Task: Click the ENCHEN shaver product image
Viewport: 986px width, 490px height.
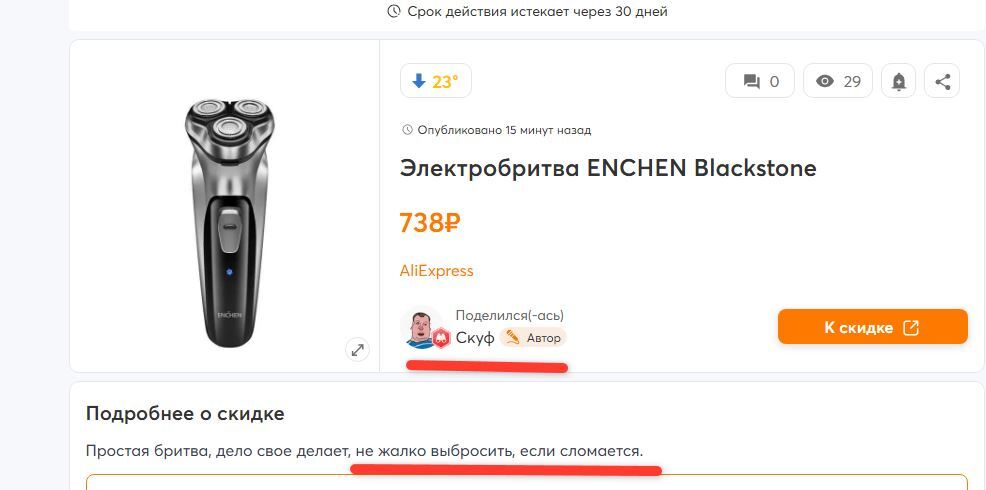Action: (x=225, y=220)
